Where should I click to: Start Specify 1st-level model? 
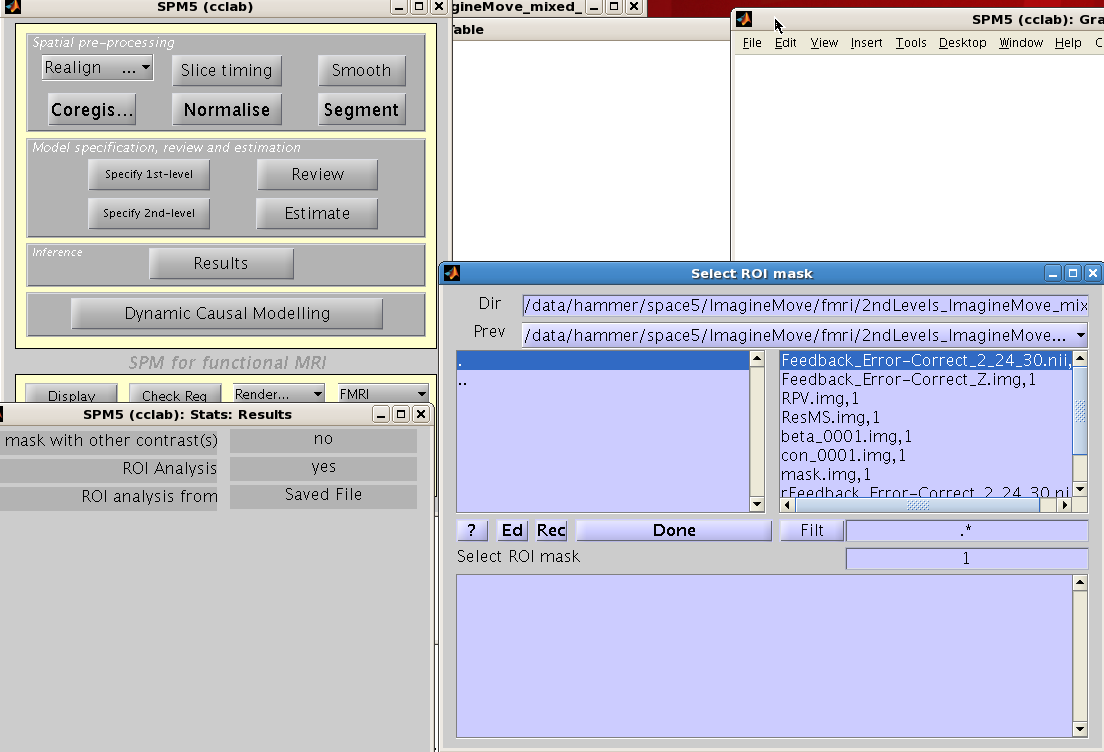coord(149,175)
